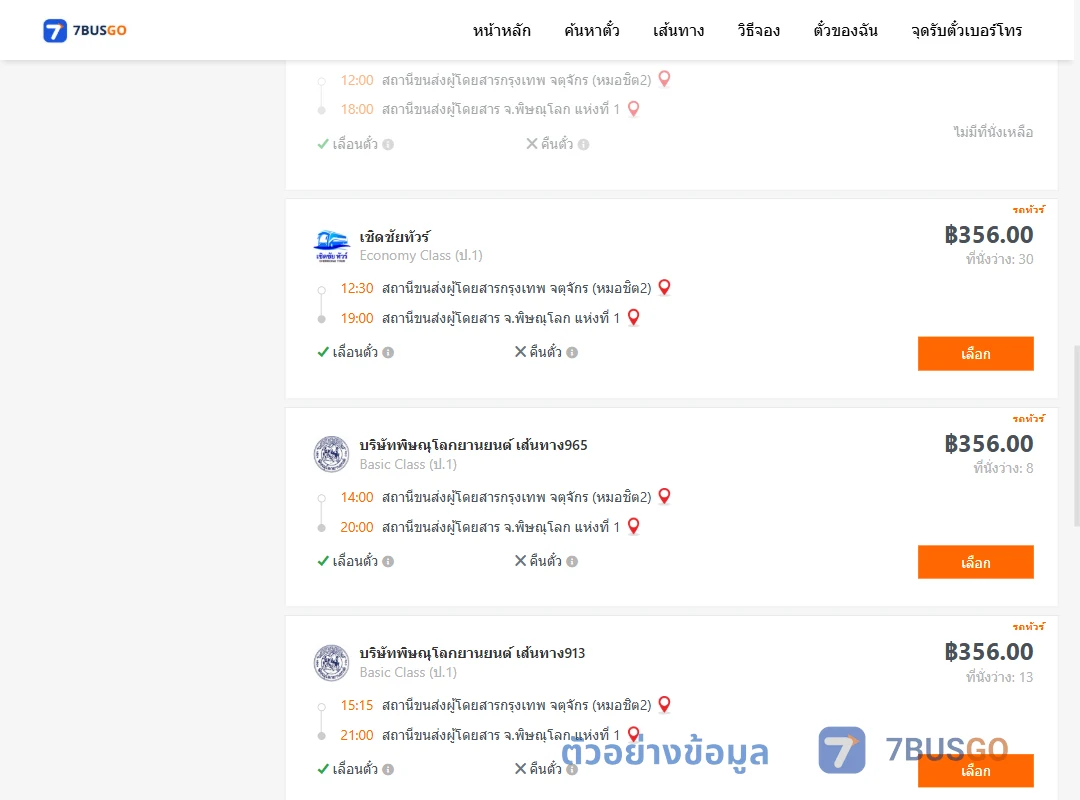Click map pin for 12:30 departure station

point(664,287)
